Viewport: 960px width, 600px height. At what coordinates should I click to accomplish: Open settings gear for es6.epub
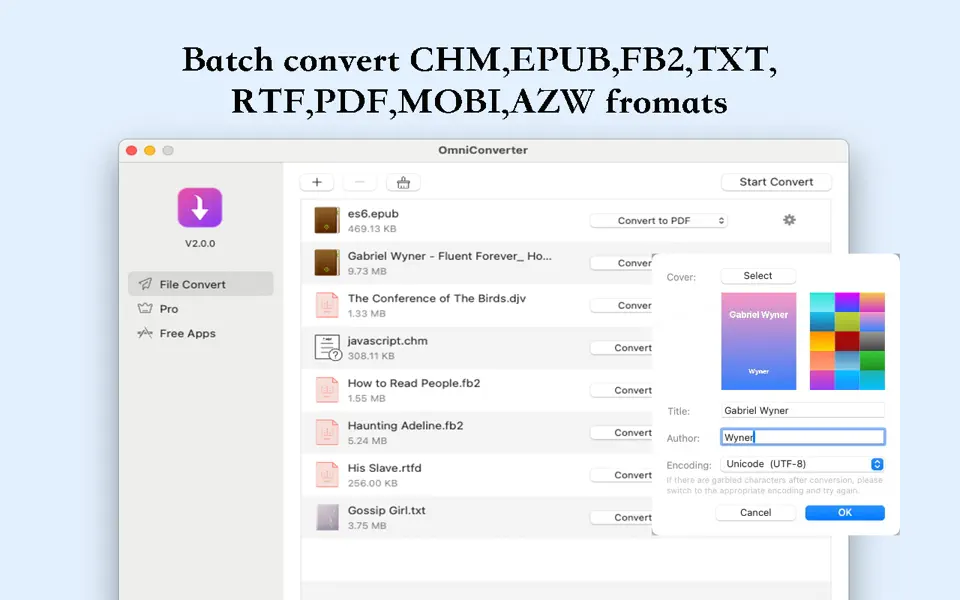[789, 219]
